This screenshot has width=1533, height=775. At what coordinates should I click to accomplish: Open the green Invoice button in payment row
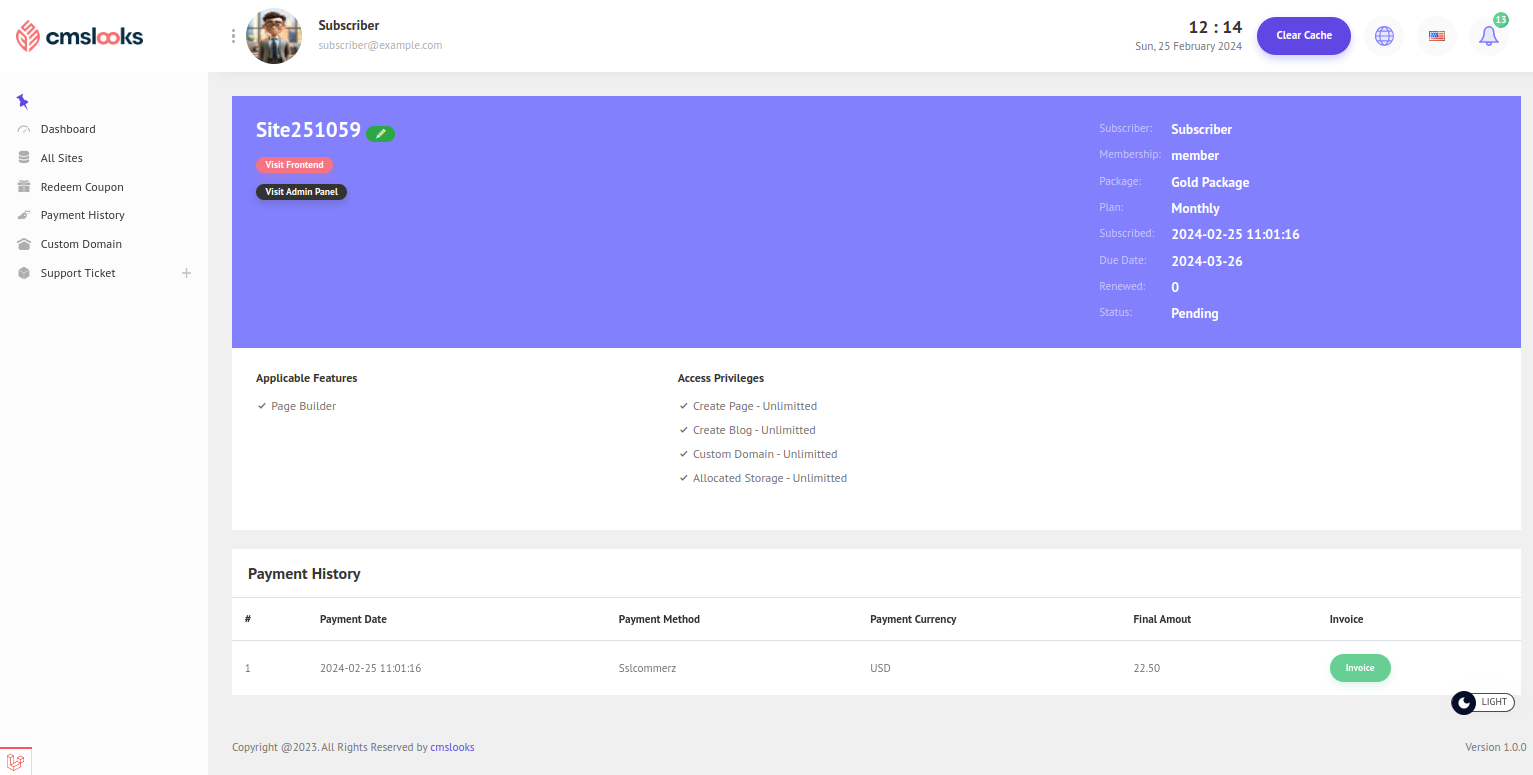click(x=1359, y=668)
